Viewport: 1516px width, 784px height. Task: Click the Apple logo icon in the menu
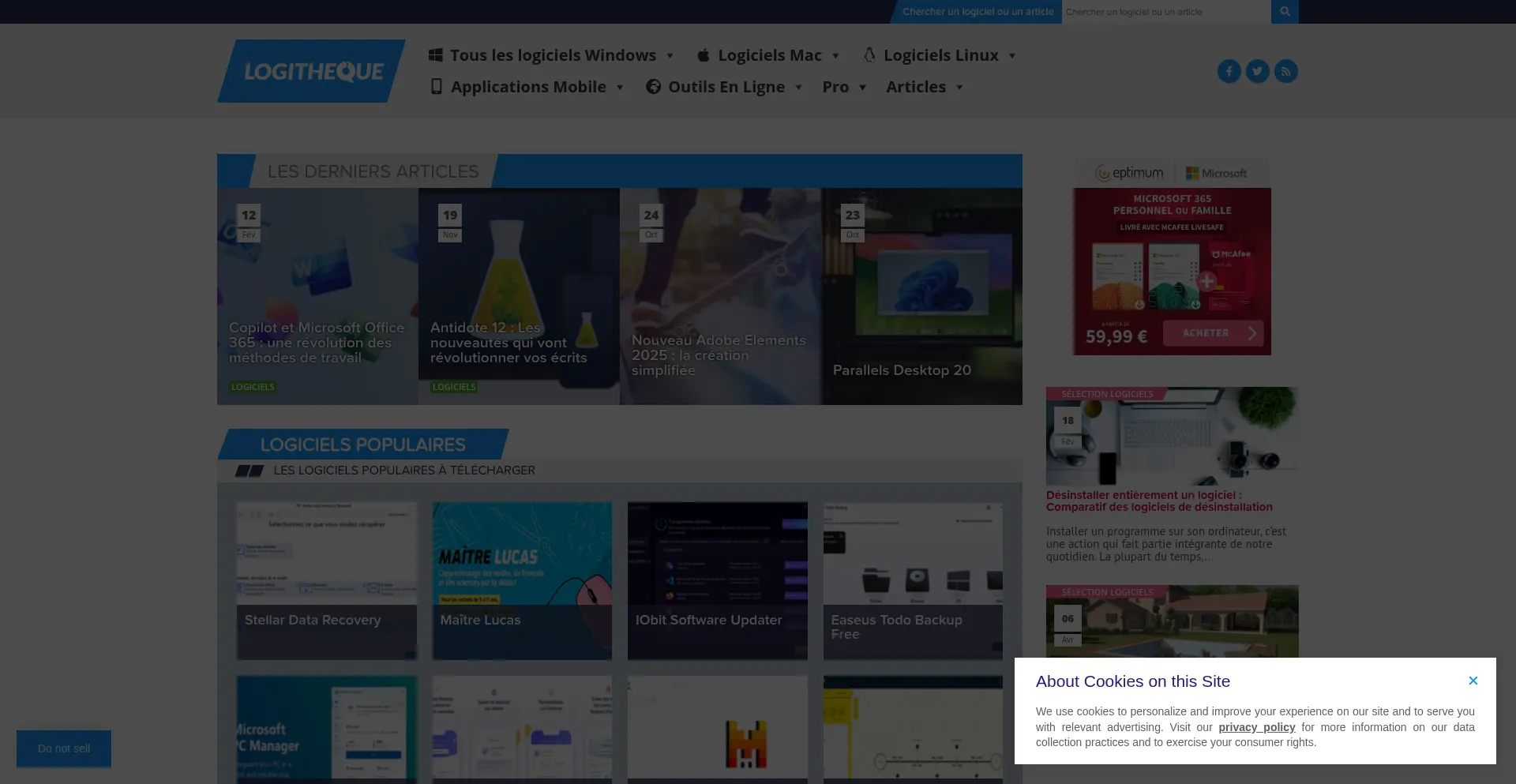704,55
